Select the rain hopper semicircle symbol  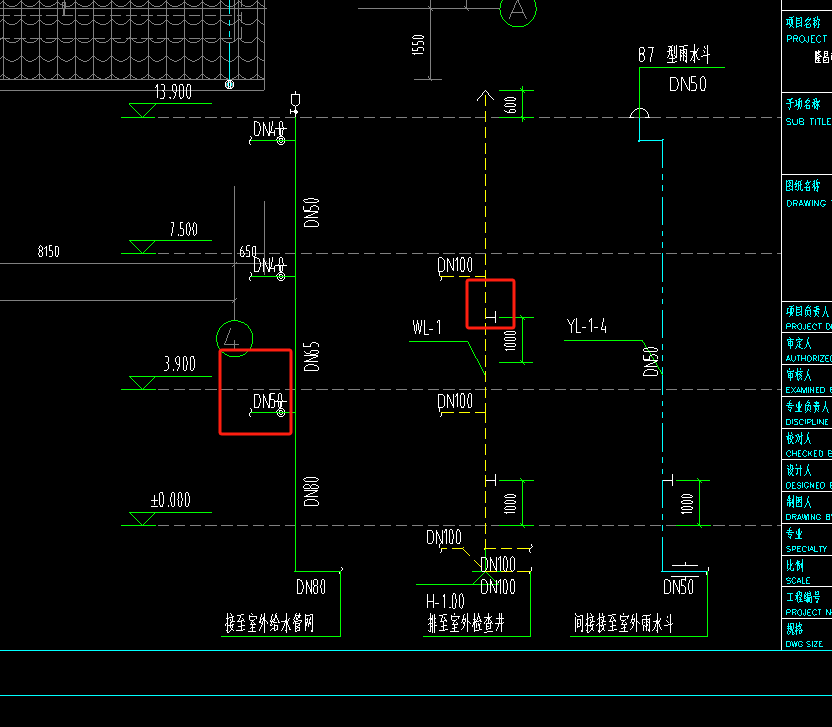point(639,113)
